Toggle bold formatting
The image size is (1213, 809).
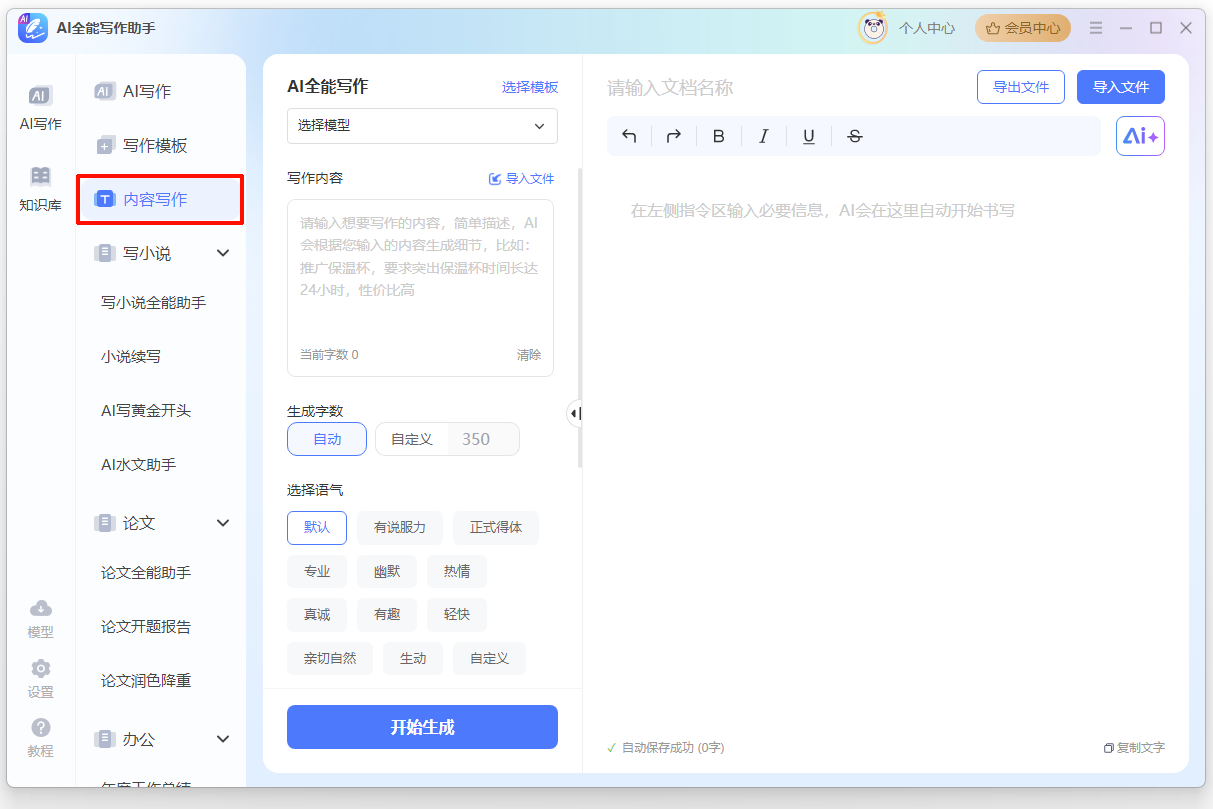pyautogui.click(x=718, y=135)
